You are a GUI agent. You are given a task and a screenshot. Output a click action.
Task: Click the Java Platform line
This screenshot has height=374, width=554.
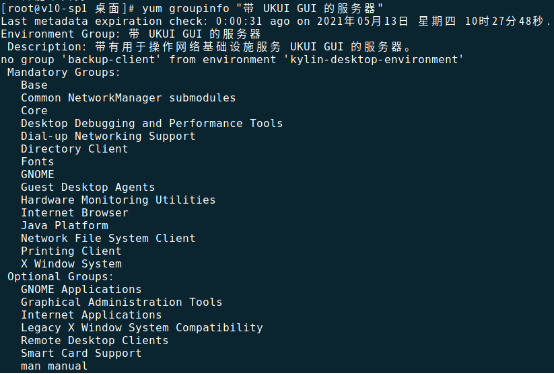pyautogui.click(x=64, y=225)
